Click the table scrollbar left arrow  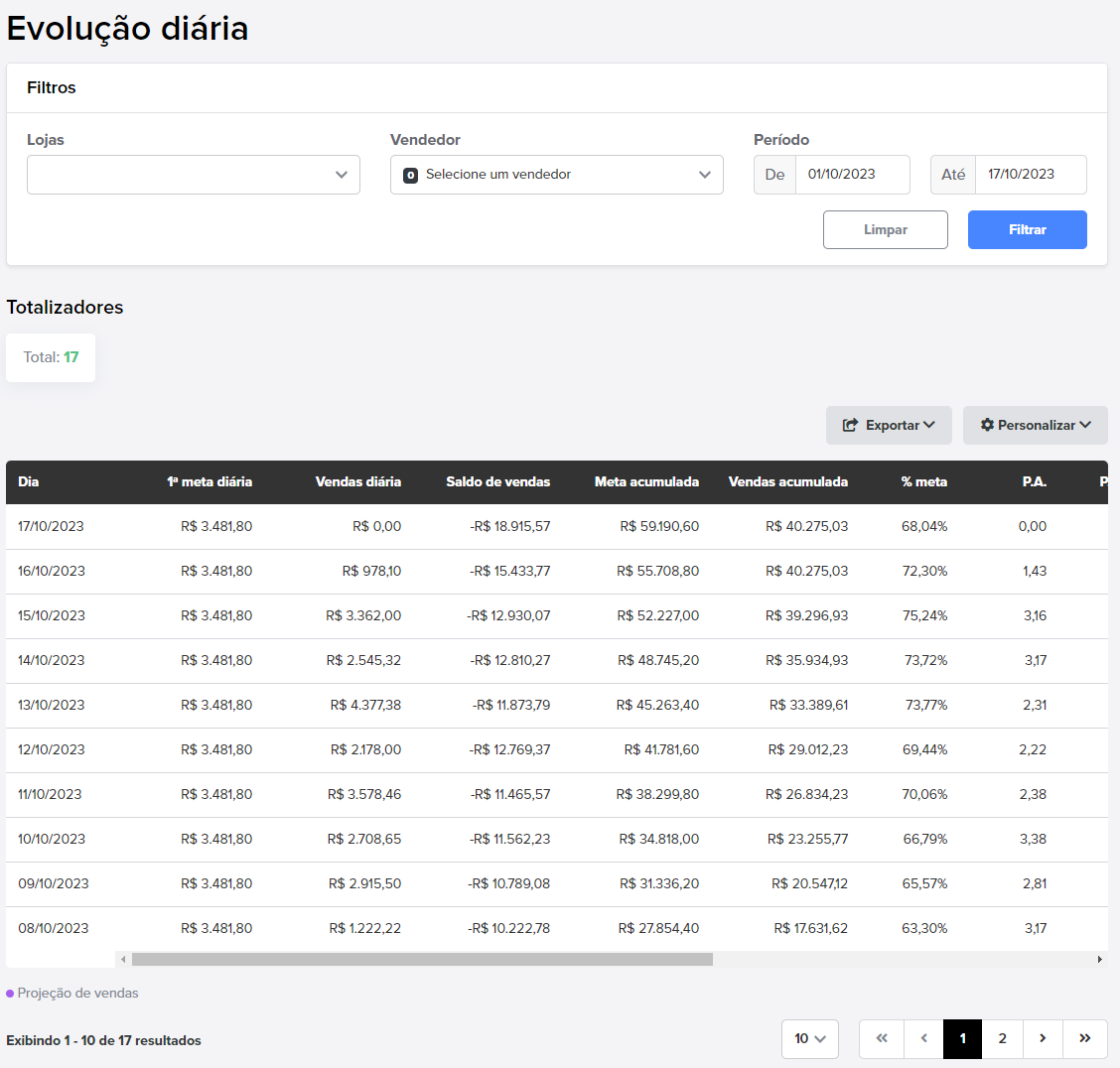[123, 960]
